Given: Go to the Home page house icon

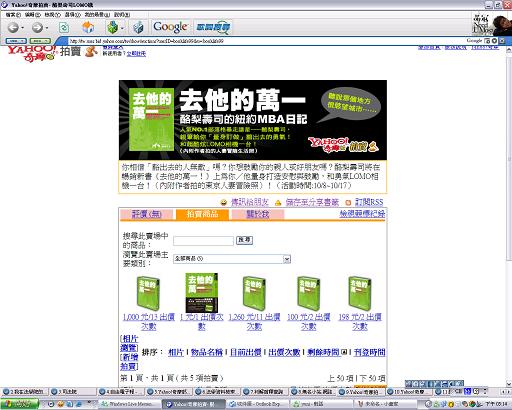Looking at the screenshot, I should point(88,27).
